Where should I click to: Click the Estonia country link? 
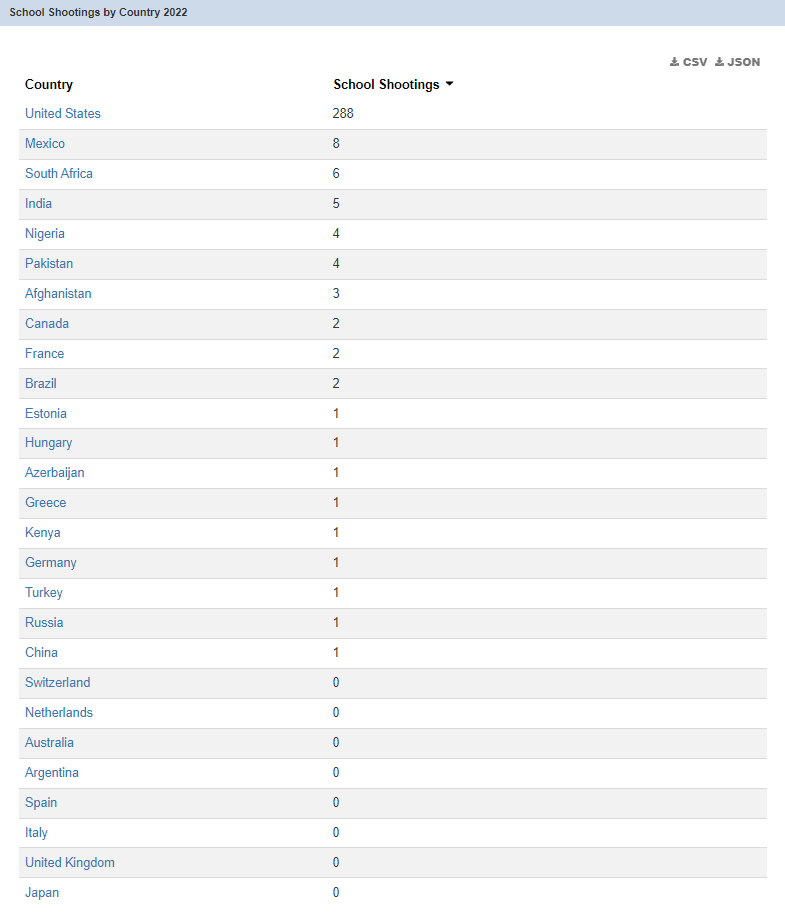(46, 414)
